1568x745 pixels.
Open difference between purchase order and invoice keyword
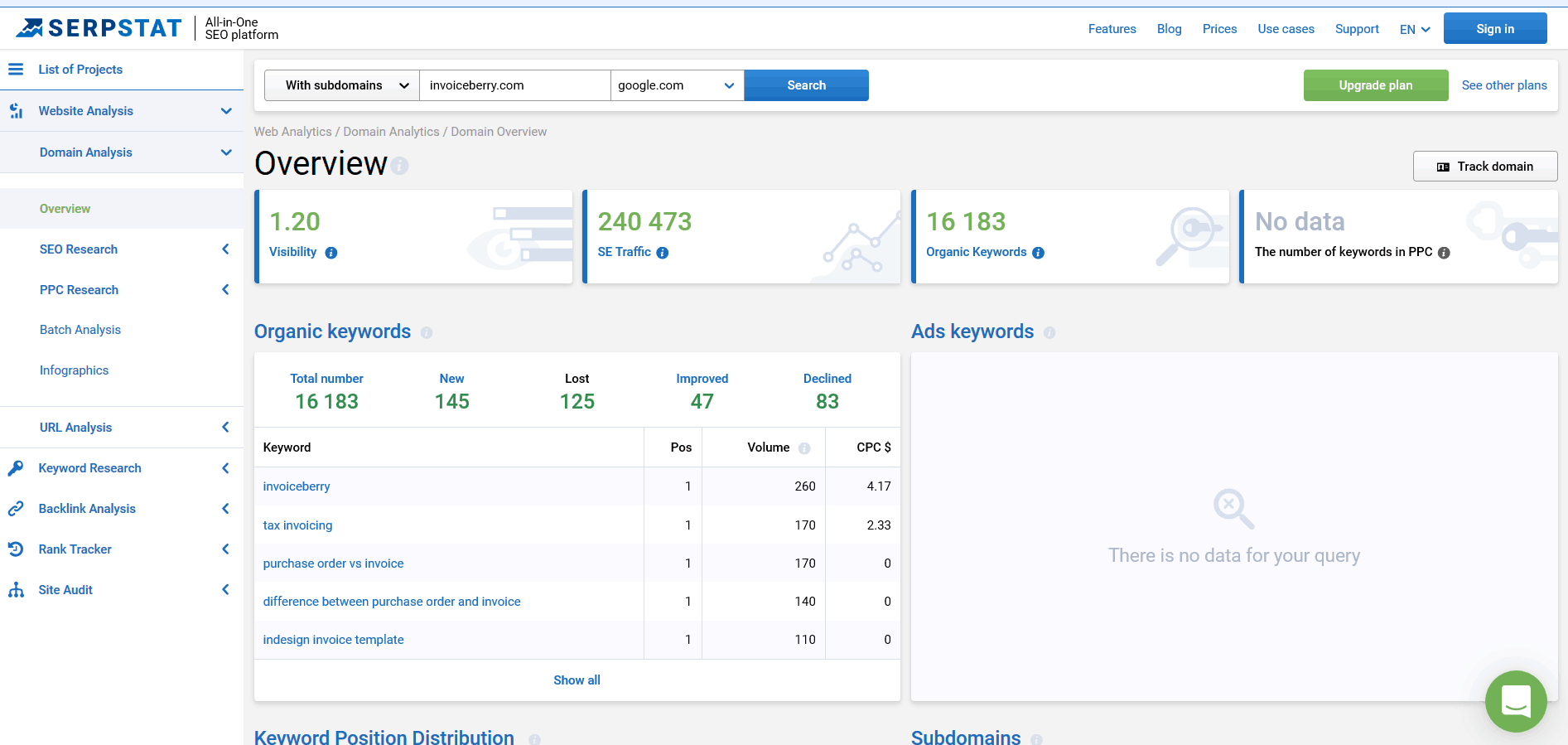pyautogui.click(x=392, y=602)
